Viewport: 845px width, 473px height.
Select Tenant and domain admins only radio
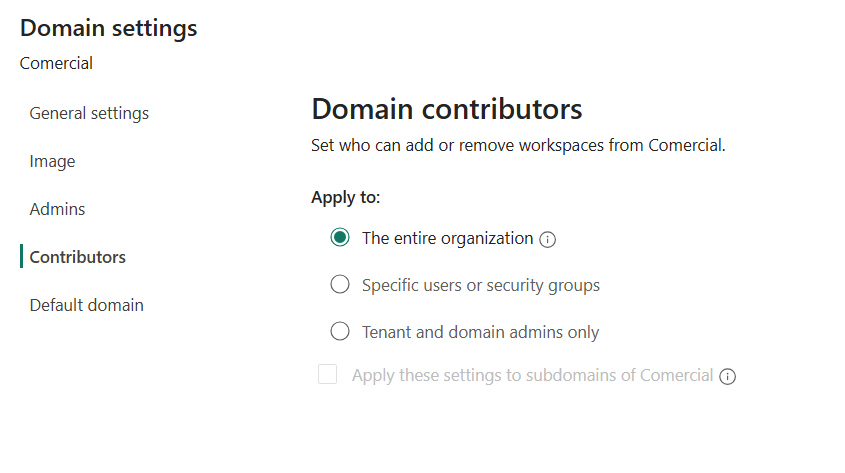point(340,332)
